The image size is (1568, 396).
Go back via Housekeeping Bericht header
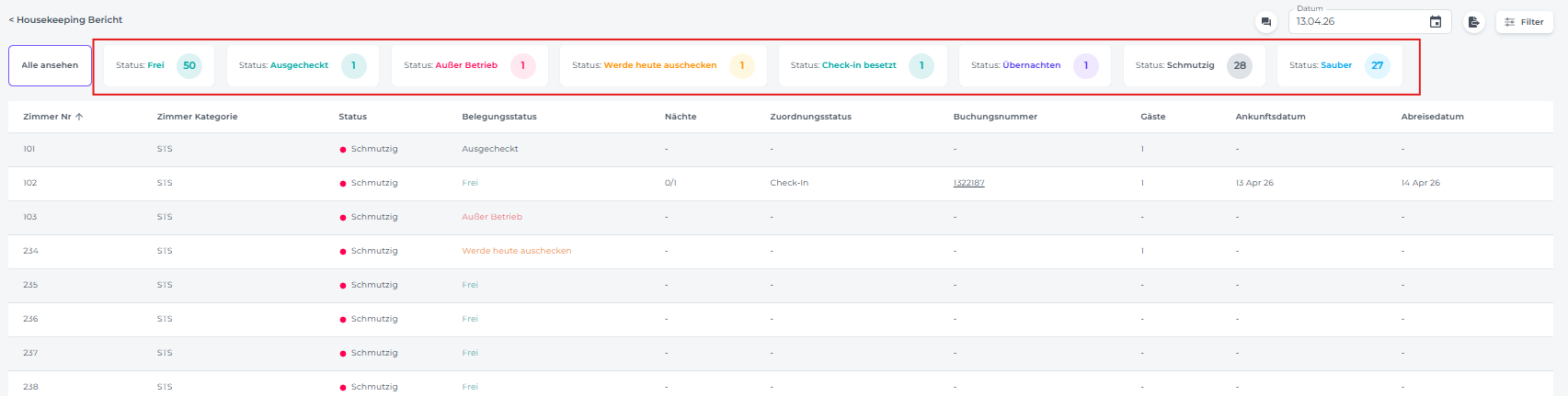point(65,19)
